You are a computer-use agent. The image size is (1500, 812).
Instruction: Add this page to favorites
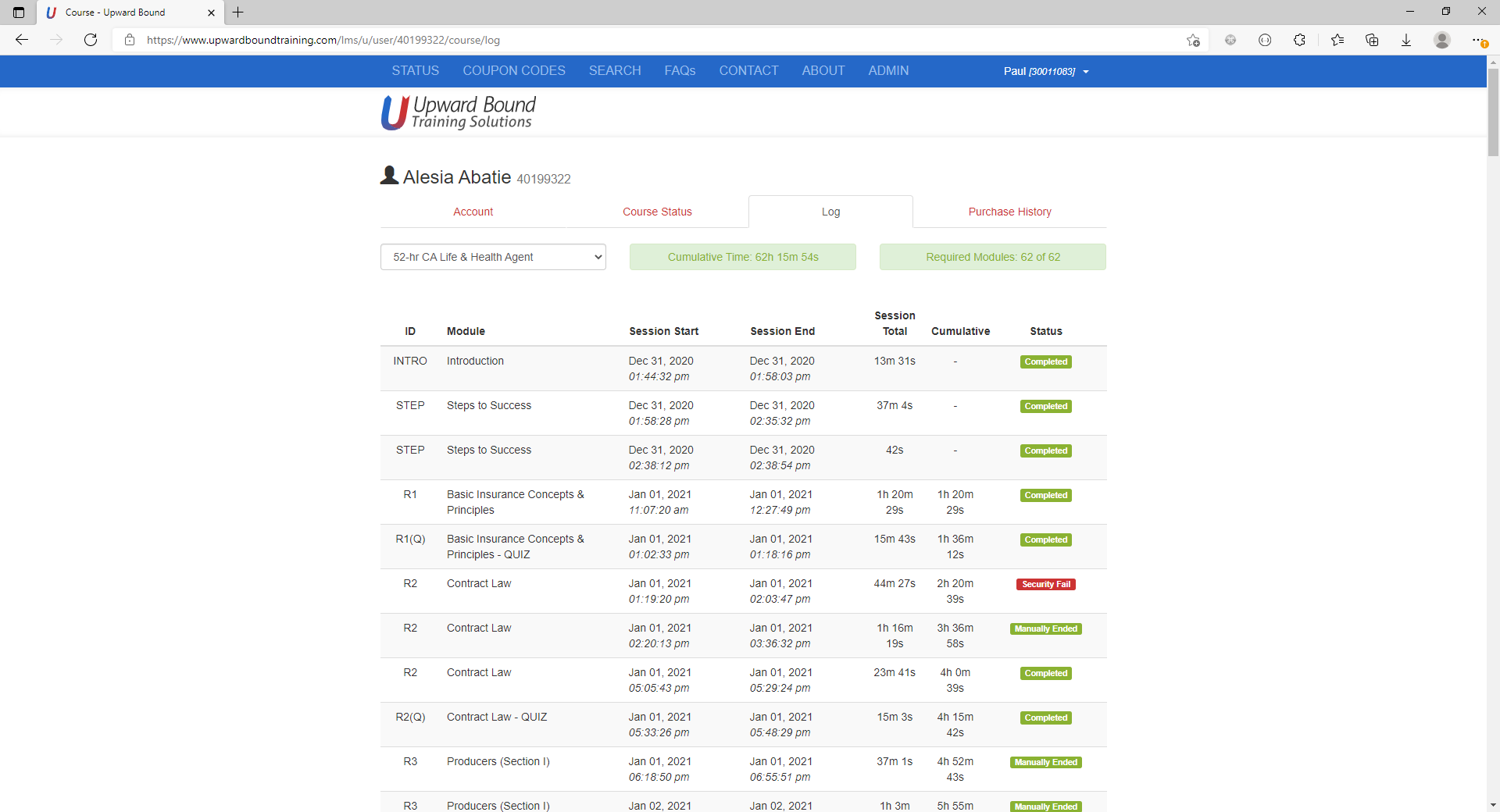coord(1193,40)
